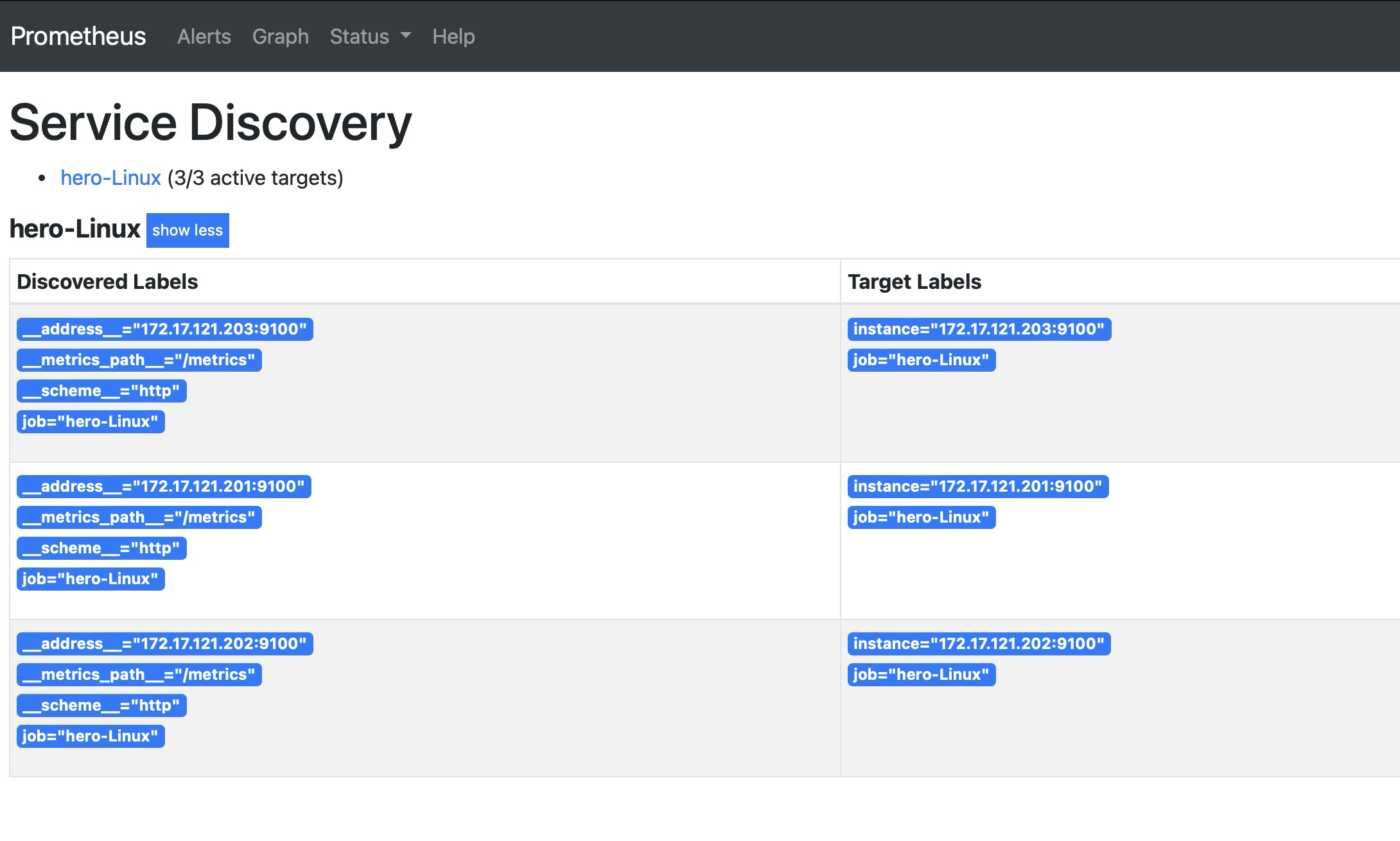Open the Graph page

[x=280, y=37]
